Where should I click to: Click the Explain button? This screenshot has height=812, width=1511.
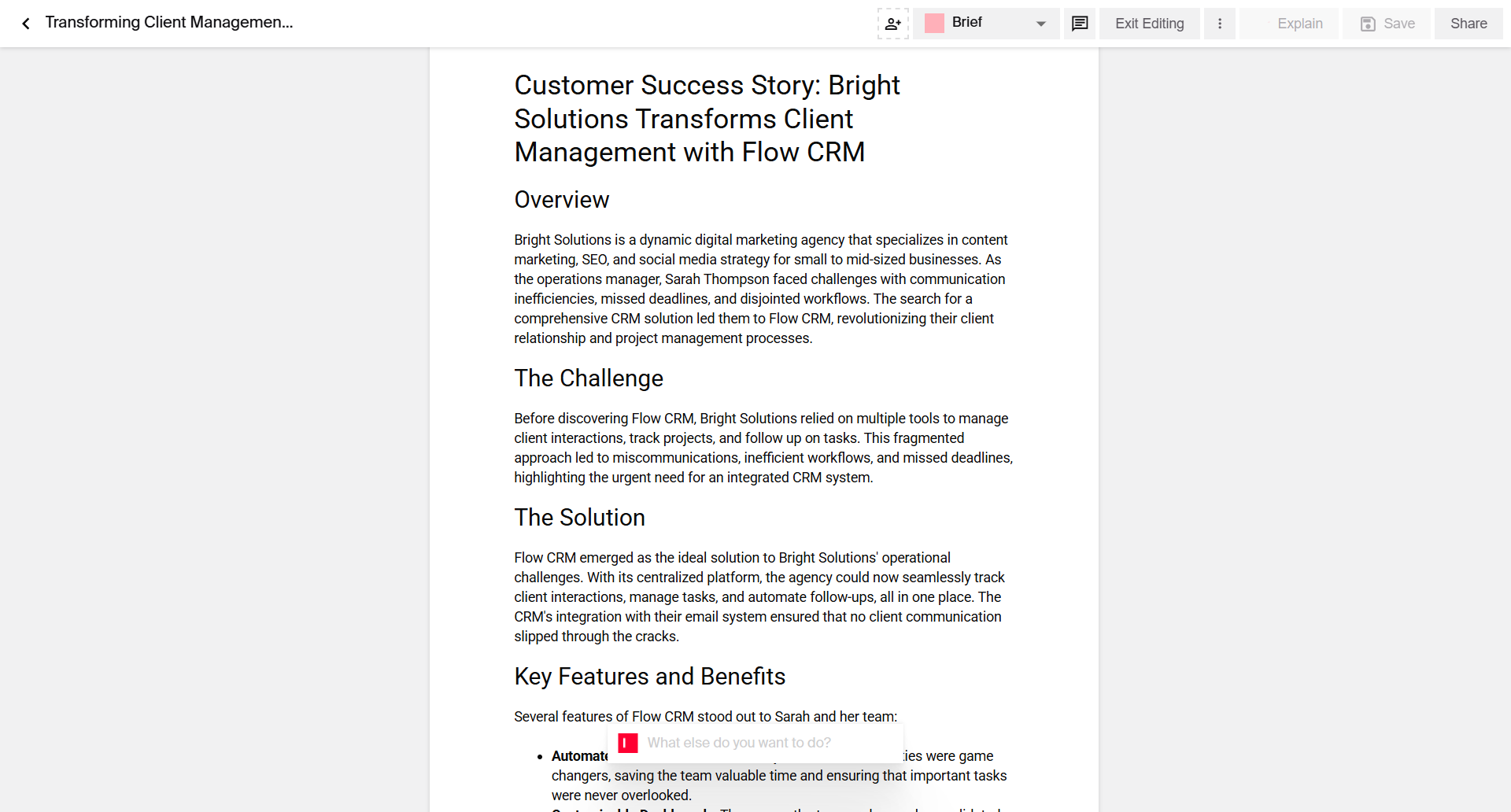pyautogui.click(x=1299, y=24)
